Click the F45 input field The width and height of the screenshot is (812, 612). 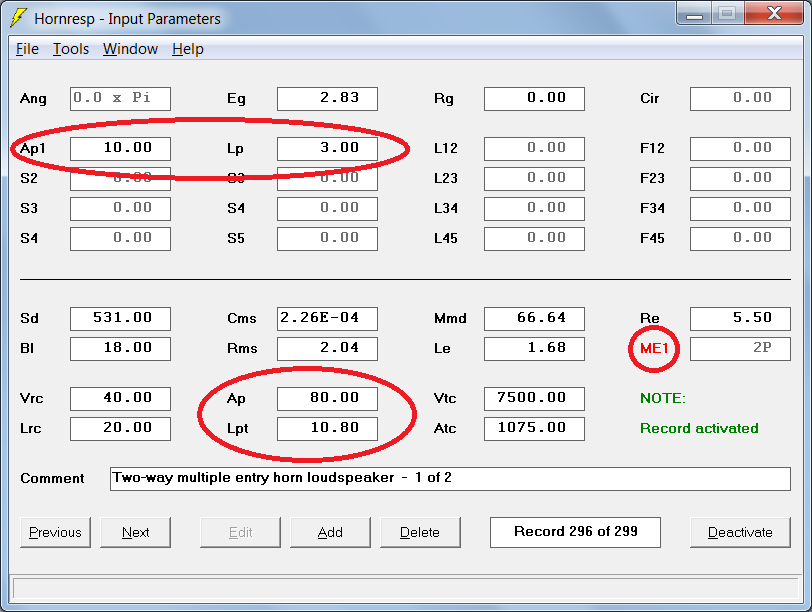pos(741,239)
